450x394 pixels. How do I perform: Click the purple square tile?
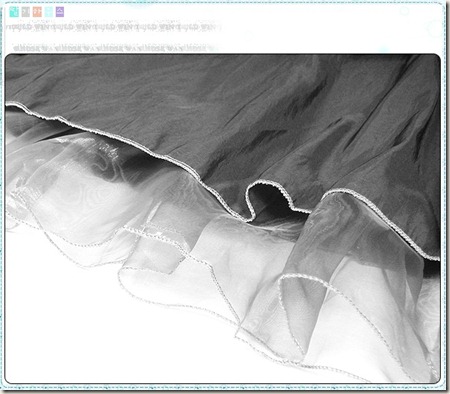coord(60,12)
